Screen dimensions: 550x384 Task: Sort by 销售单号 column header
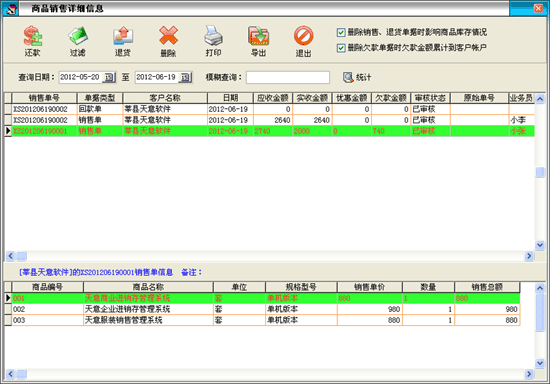tap(44, 98)
